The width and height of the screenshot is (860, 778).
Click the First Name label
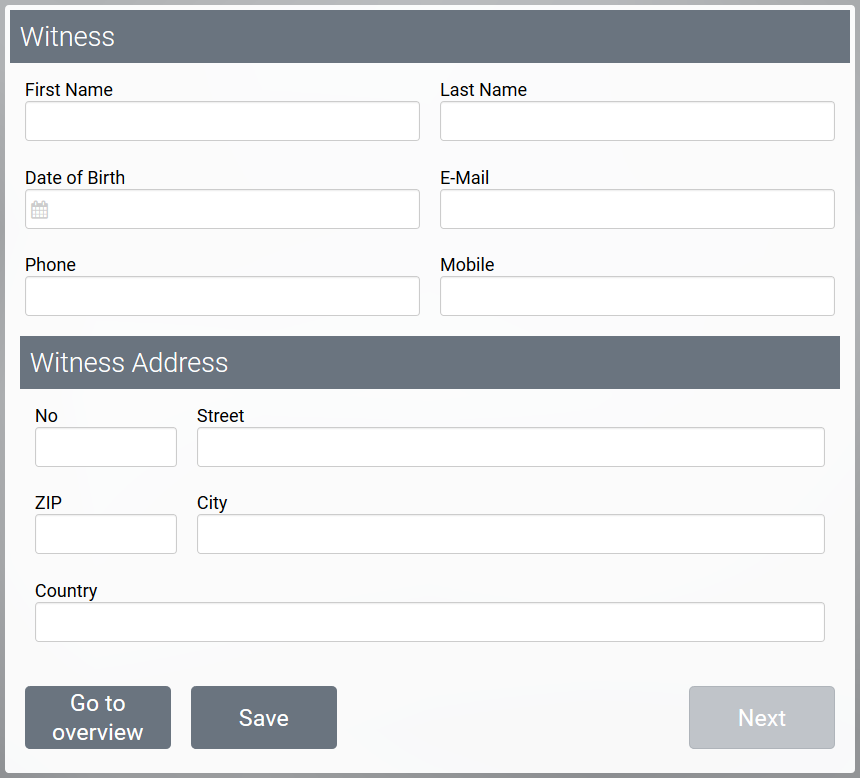click(x=69, y=90)
